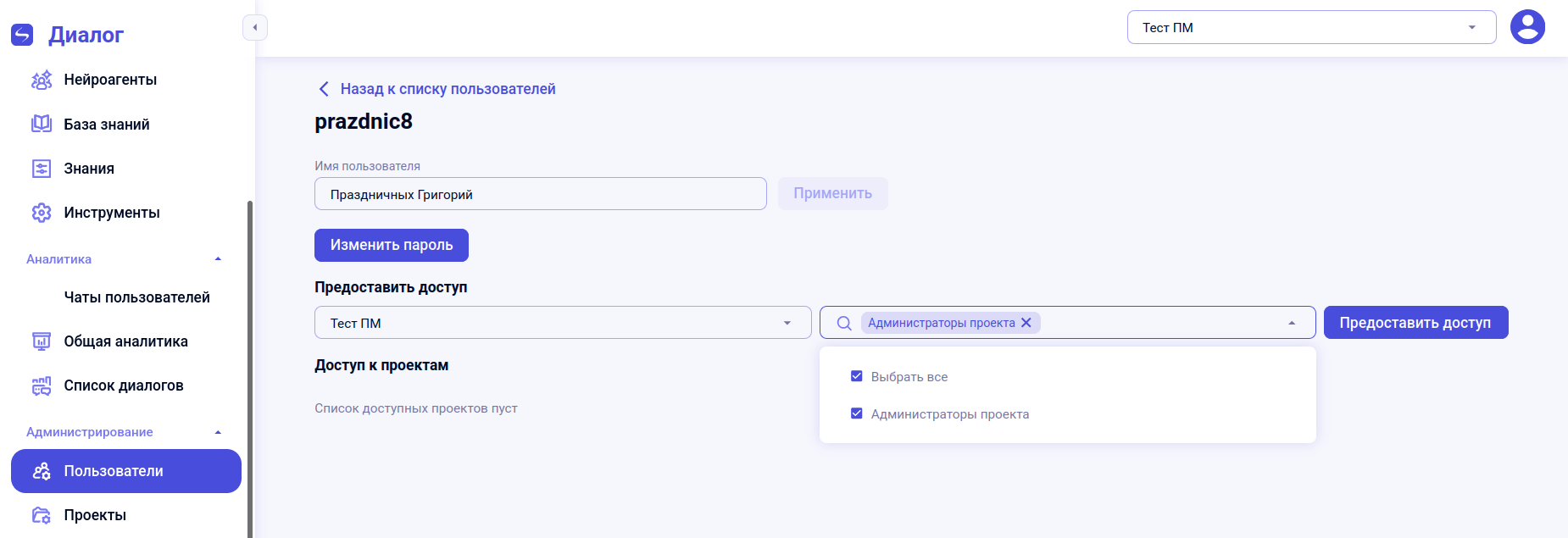This screenshot has width=1568, height=538.
Task: Open the Тест ПМ dropdown under Предоставить доступ
Action: 563,323
